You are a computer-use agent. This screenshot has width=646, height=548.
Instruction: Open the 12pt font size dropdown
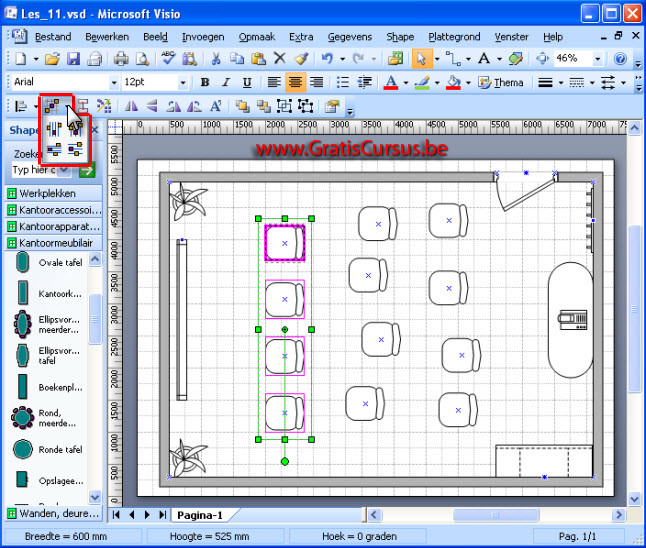point(183,83)
